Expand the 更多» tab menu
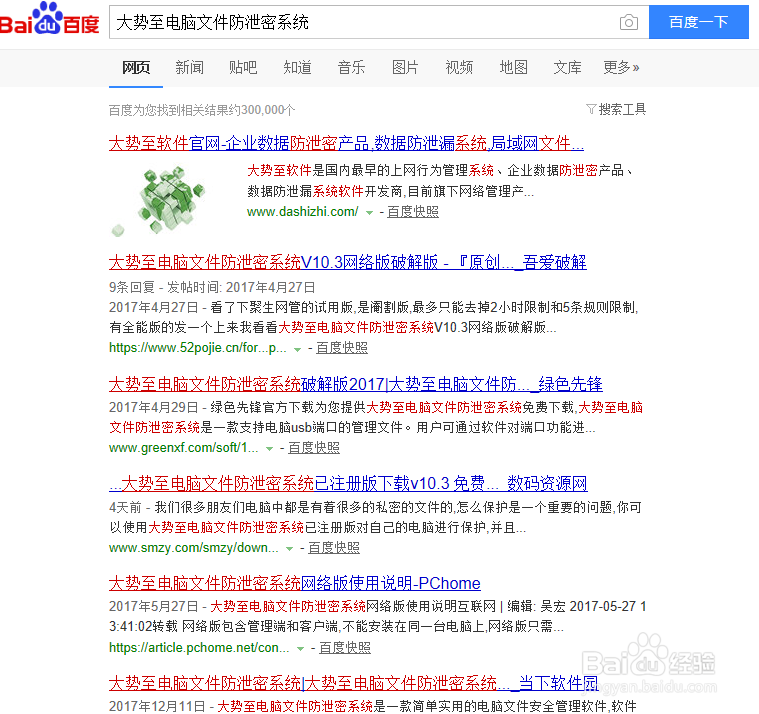 pyautogui.click(x=621, y=67)
